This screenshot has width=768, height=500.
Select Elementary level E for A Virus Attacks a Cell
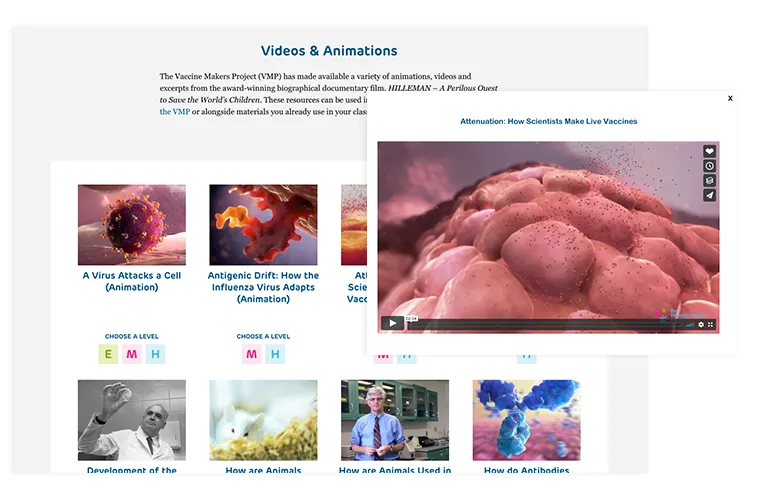click(x=108, y=354)
